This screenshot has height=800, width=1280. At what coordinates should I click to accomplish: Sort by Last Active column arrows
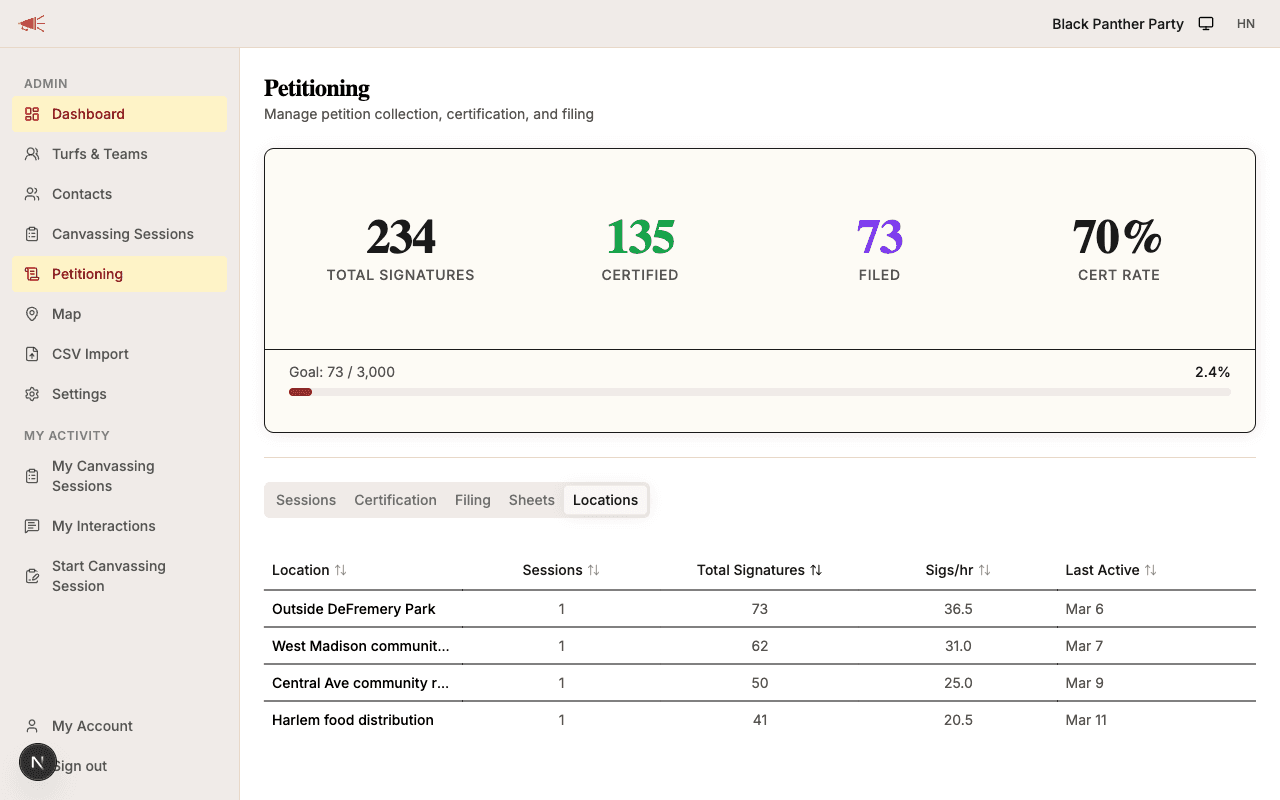(1150, 570)
